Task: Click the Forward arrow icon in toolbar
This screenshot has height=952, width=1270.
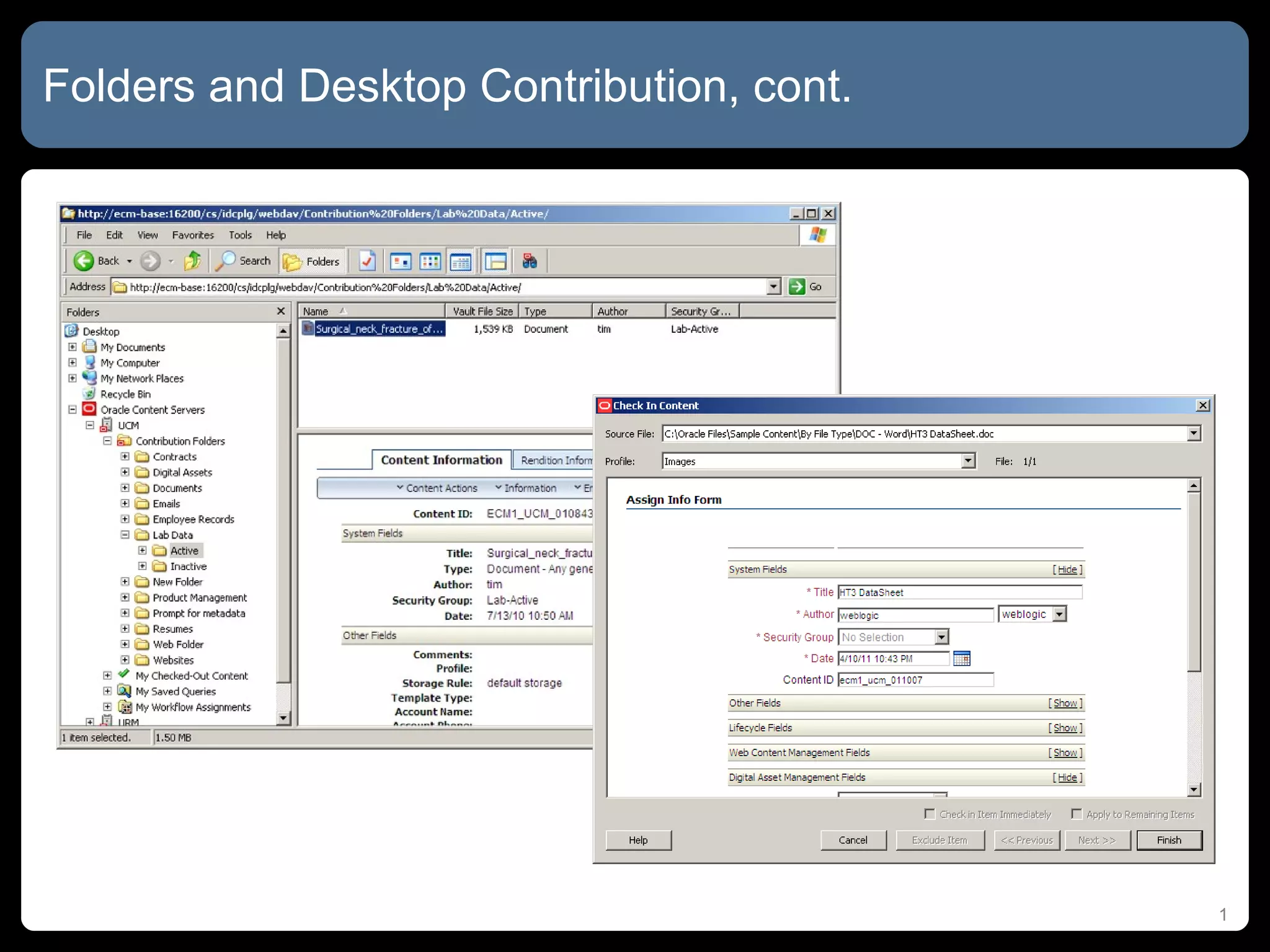Action: [150, 261]
